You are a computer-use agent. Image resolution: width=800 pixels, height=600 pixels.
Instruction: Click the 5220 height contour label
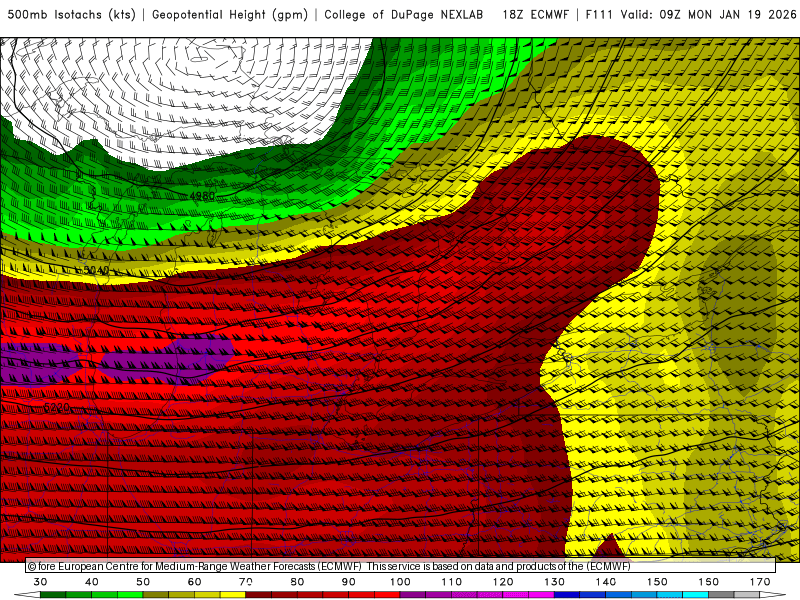click(x=57, y=407)
